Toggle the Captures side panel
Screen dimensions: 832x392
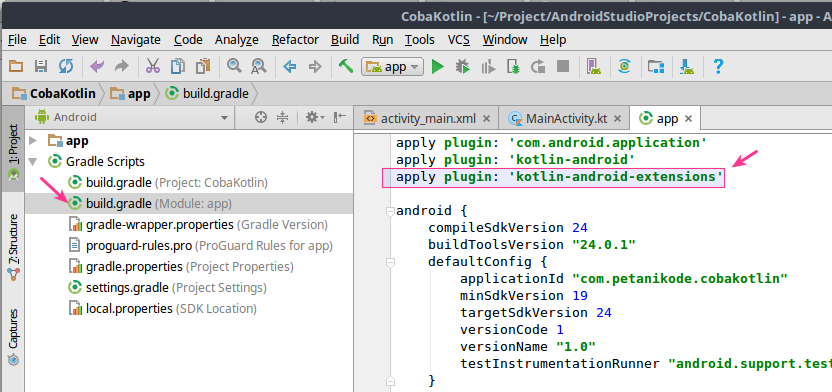(x=13, y=336)
